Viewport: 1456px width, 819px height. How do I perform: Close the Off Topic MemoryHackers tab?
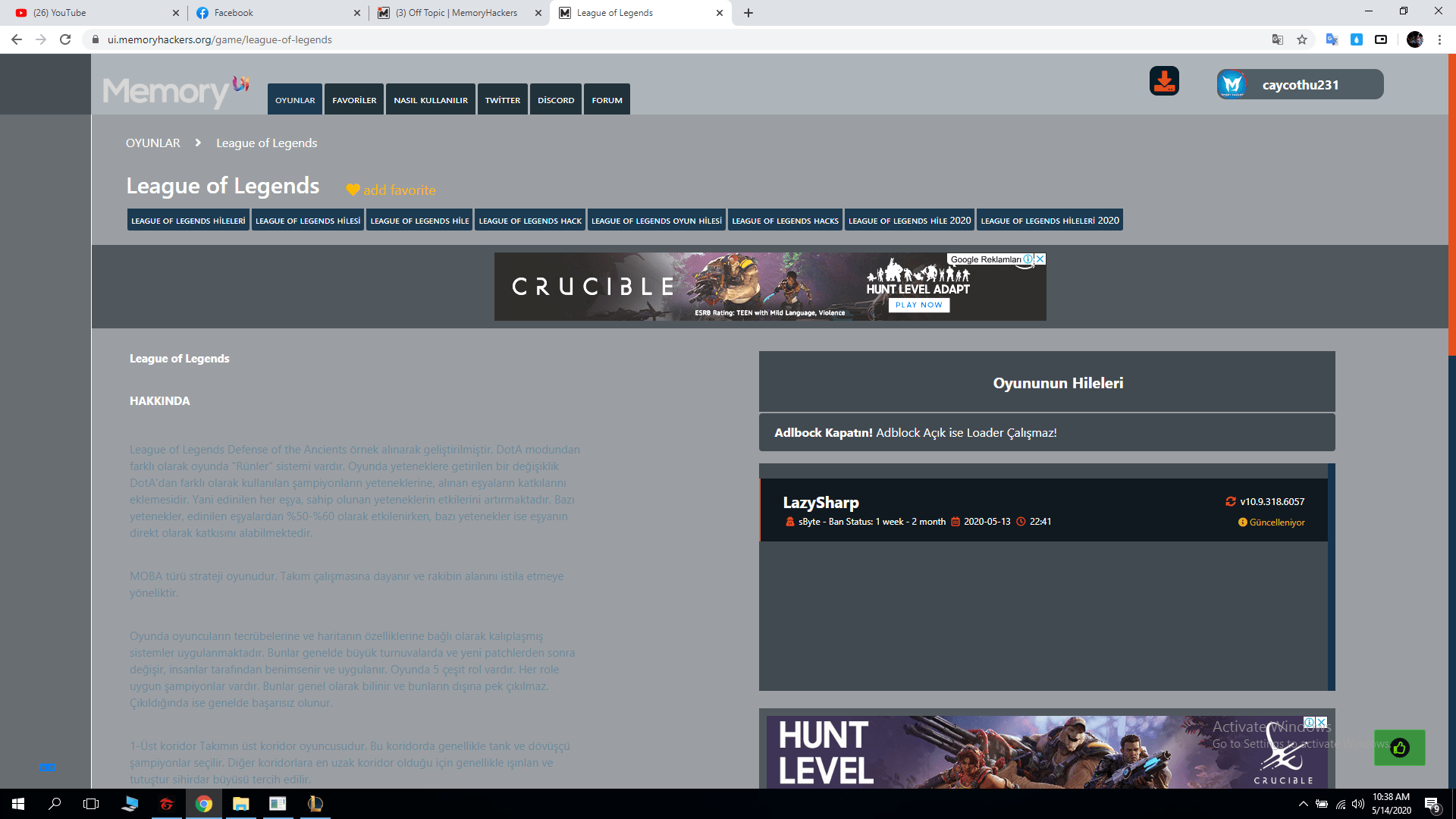pyautogui.click(x=538, y=13)
